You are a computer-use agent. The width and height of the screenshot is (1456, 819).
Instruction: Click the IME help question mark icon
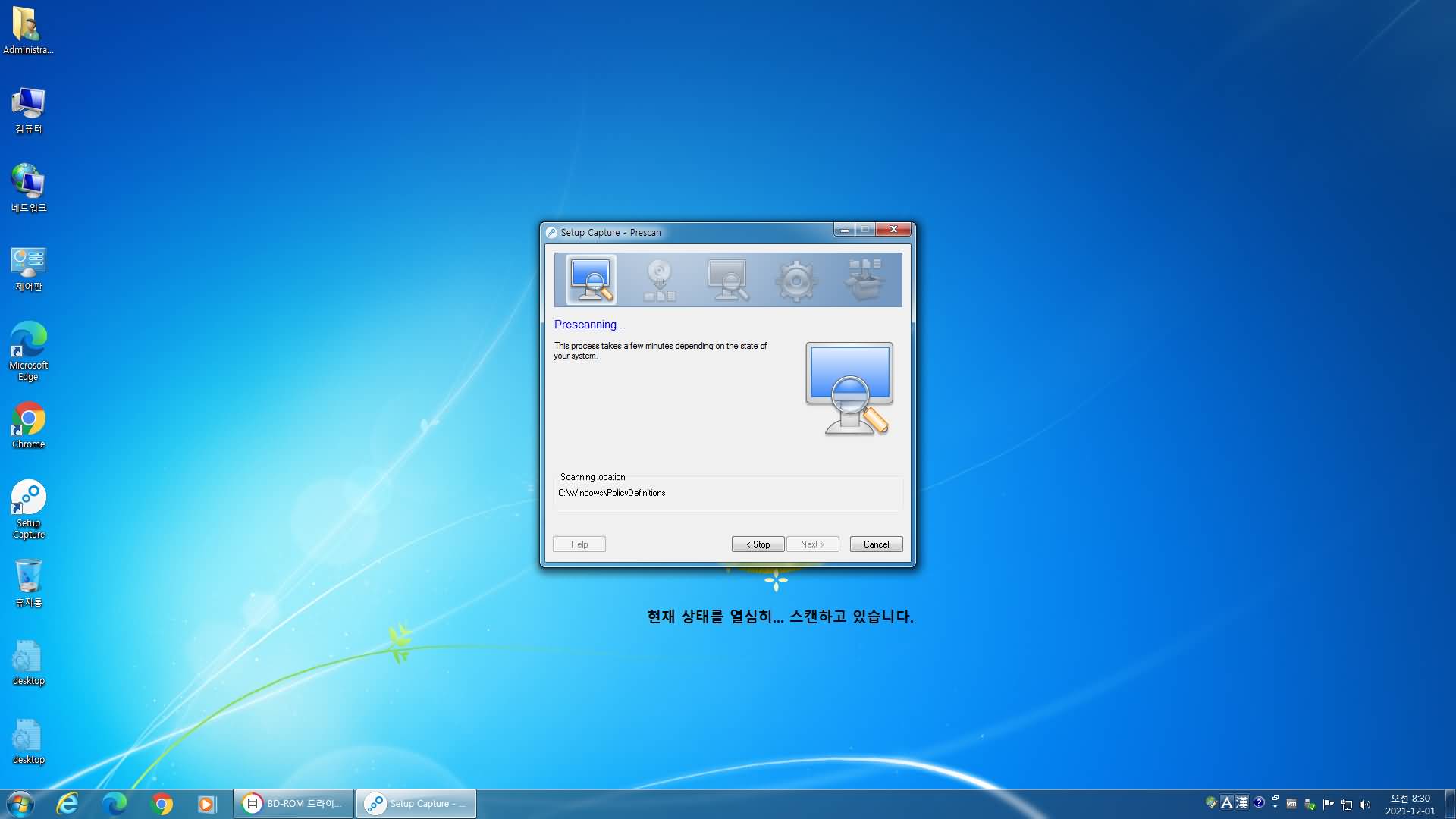point(1259,802)
